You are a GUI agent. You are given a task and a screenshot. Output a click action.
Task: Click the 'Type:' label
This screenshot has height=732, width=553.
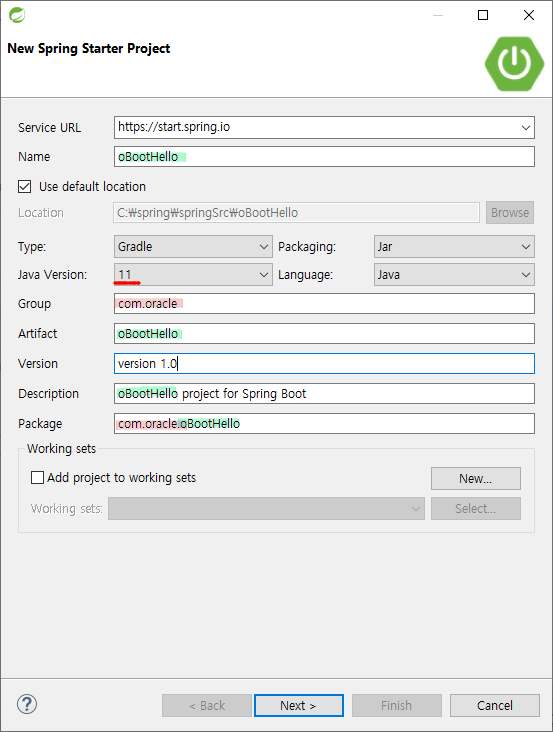point(32,247)
